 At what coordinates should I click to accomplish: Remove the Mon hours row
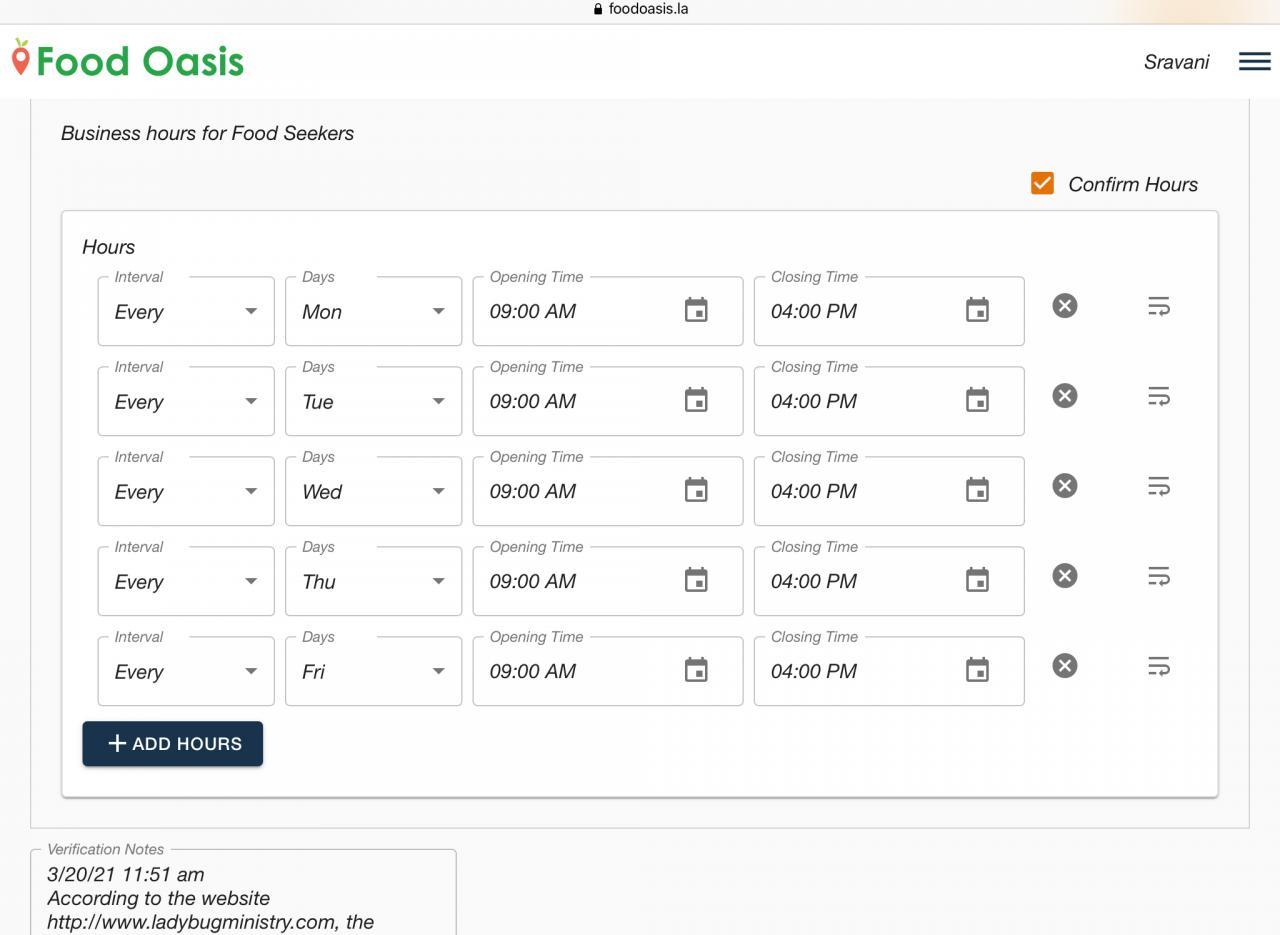click(1065, 306)
